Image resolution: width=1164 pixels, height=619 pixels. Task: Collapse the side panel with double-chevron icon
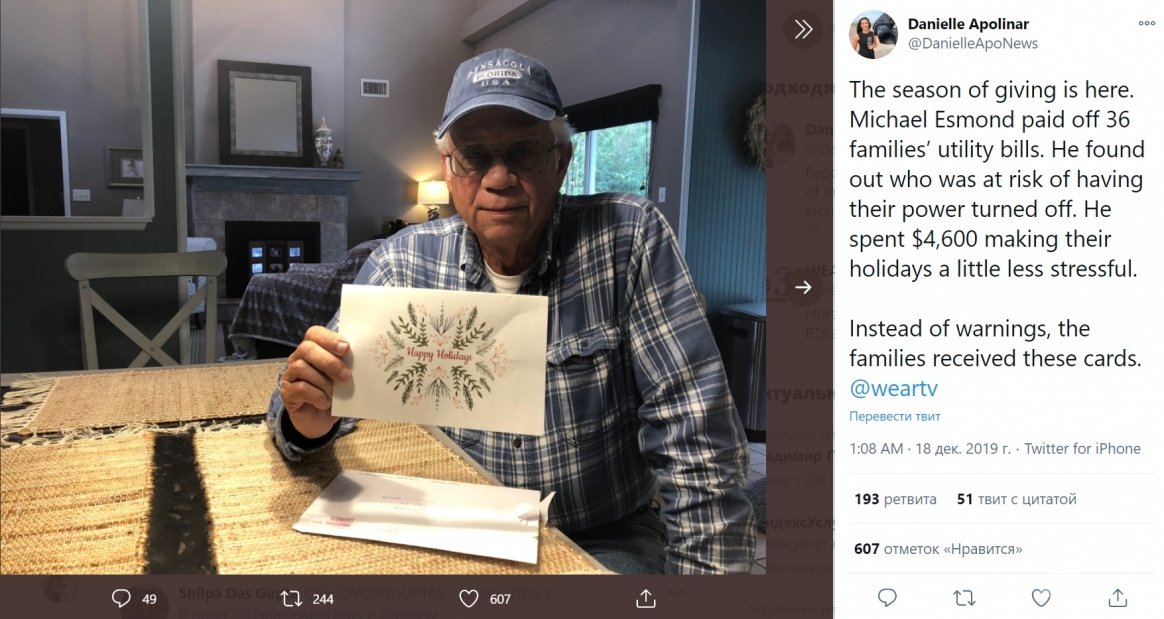pyautogui.click(x=803, y=29)
